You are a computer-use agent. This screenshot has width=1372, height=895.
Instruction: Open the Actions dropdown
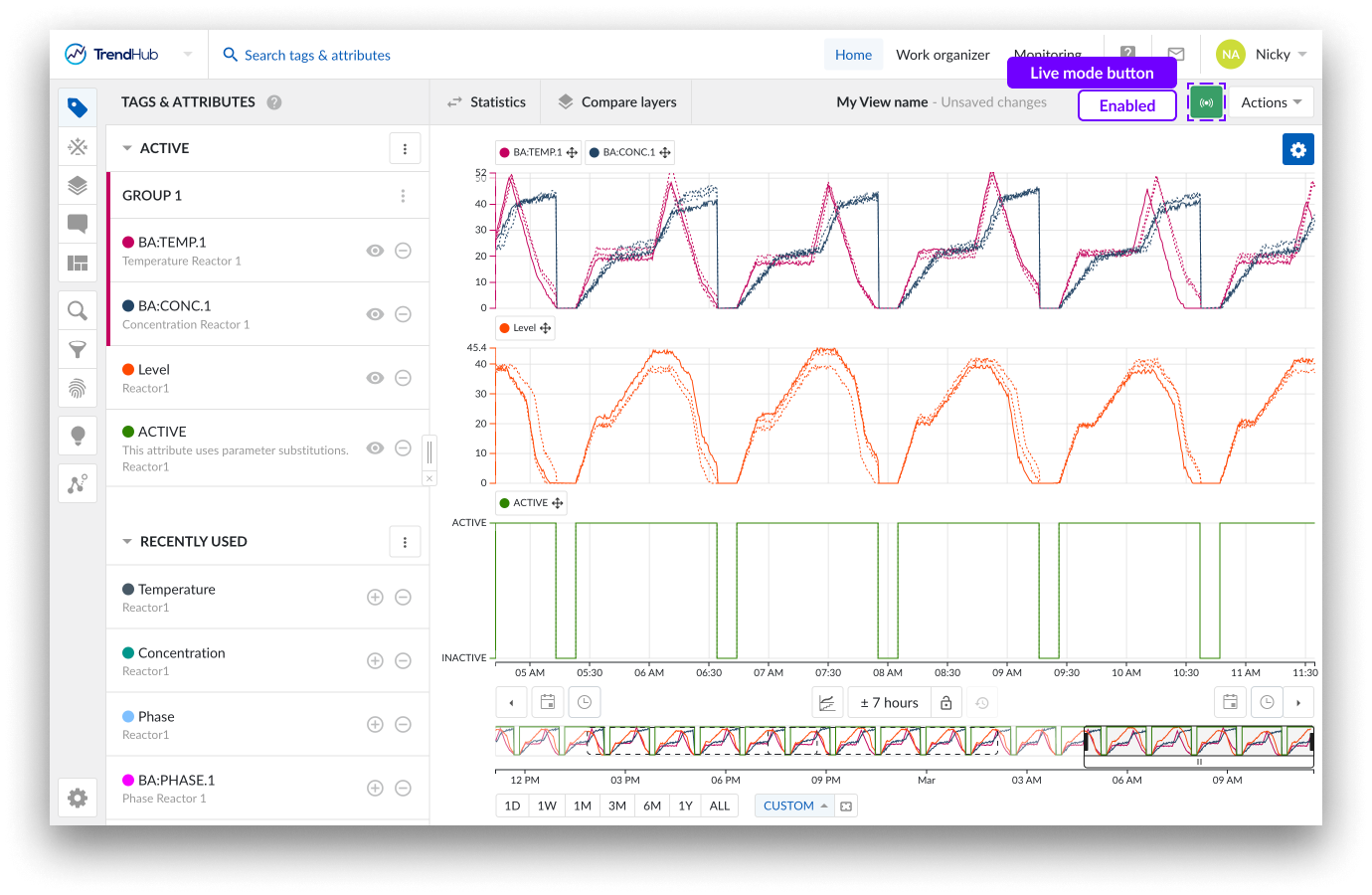[1271, 102]
